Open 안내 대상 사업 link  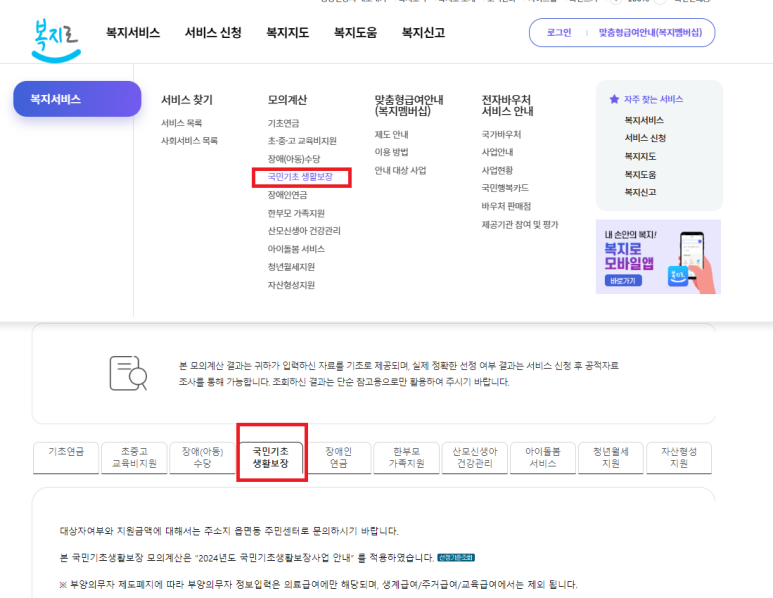pos(400,170)
